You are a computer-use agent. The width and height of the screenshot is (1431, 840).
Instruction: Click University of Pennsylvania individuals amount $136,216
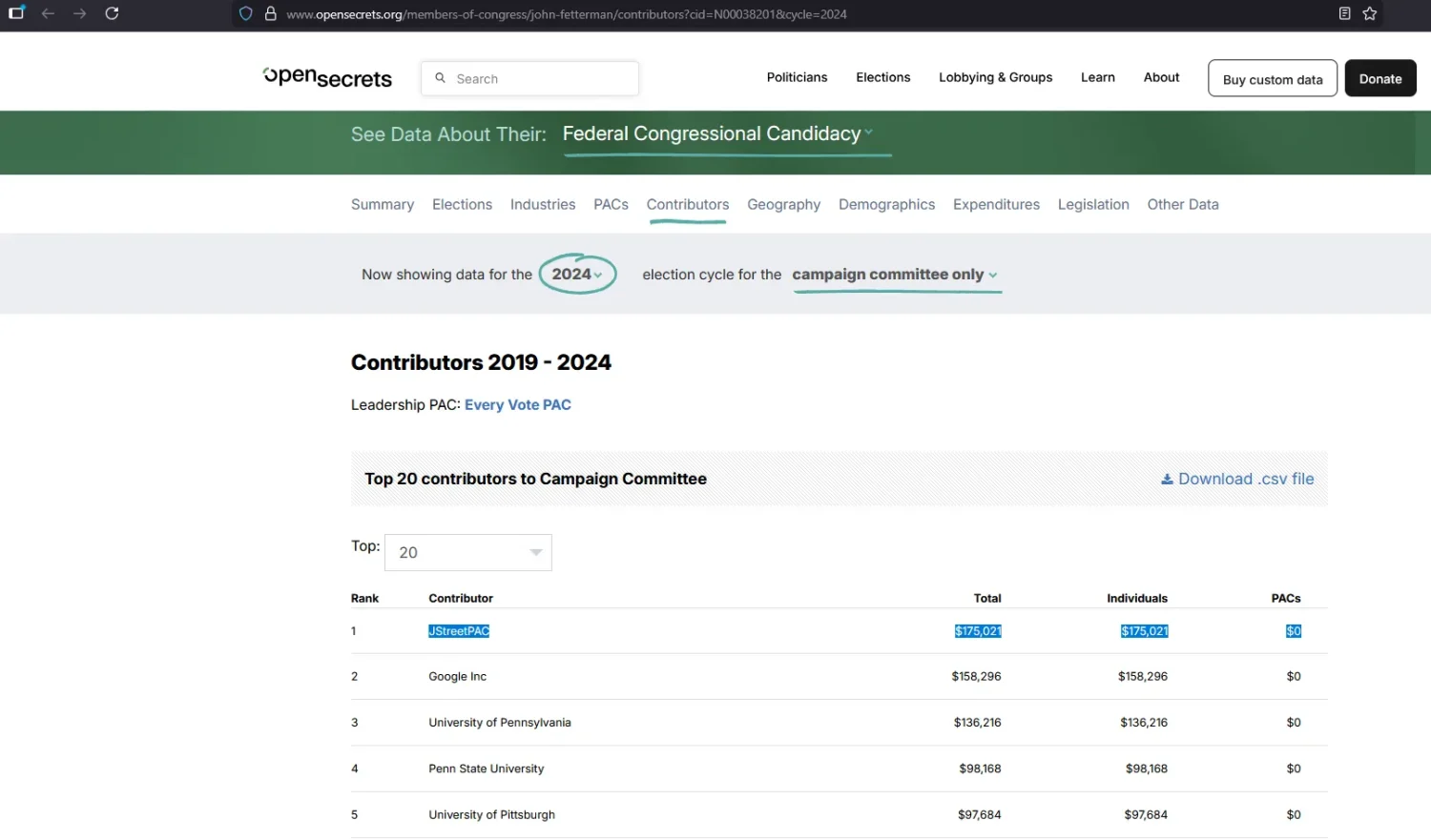[1144, 722]
